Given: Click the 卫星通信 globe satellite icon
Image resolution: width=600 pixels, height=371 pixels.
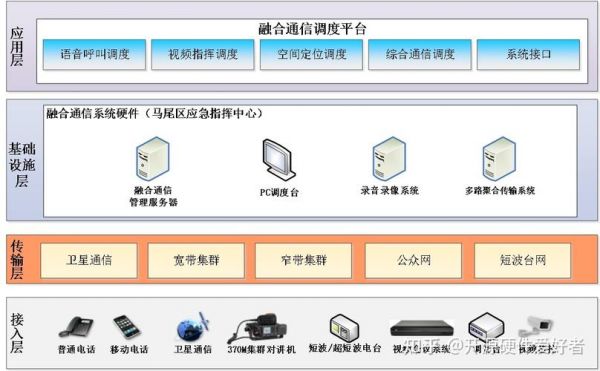Looking at the screenshot, I should tap(192, 327).
